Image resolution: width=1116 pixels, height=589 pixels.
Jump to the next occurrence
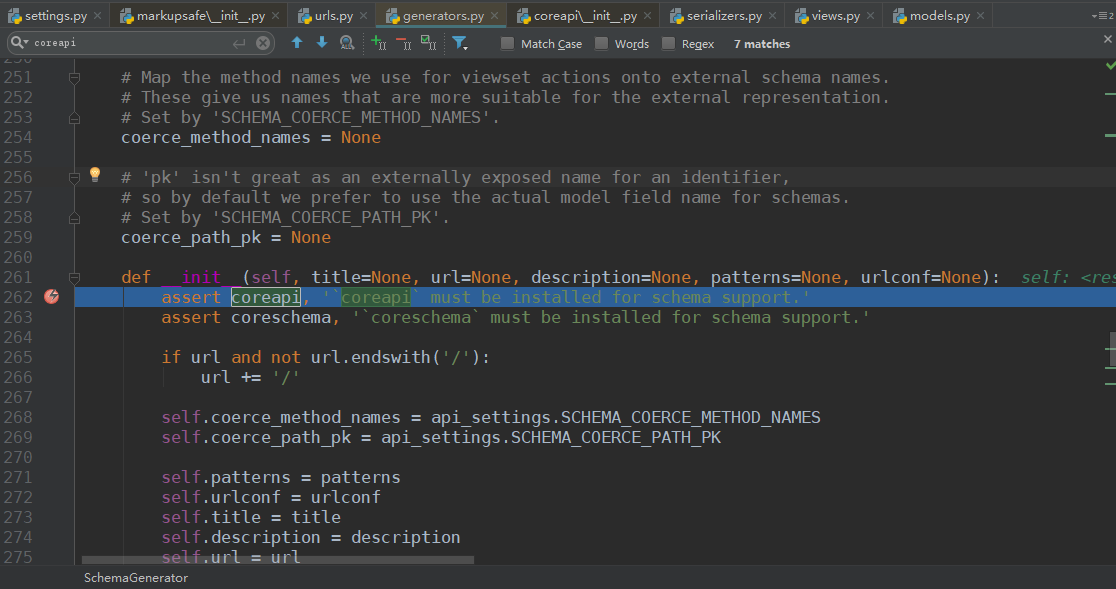tap(320, 43)
